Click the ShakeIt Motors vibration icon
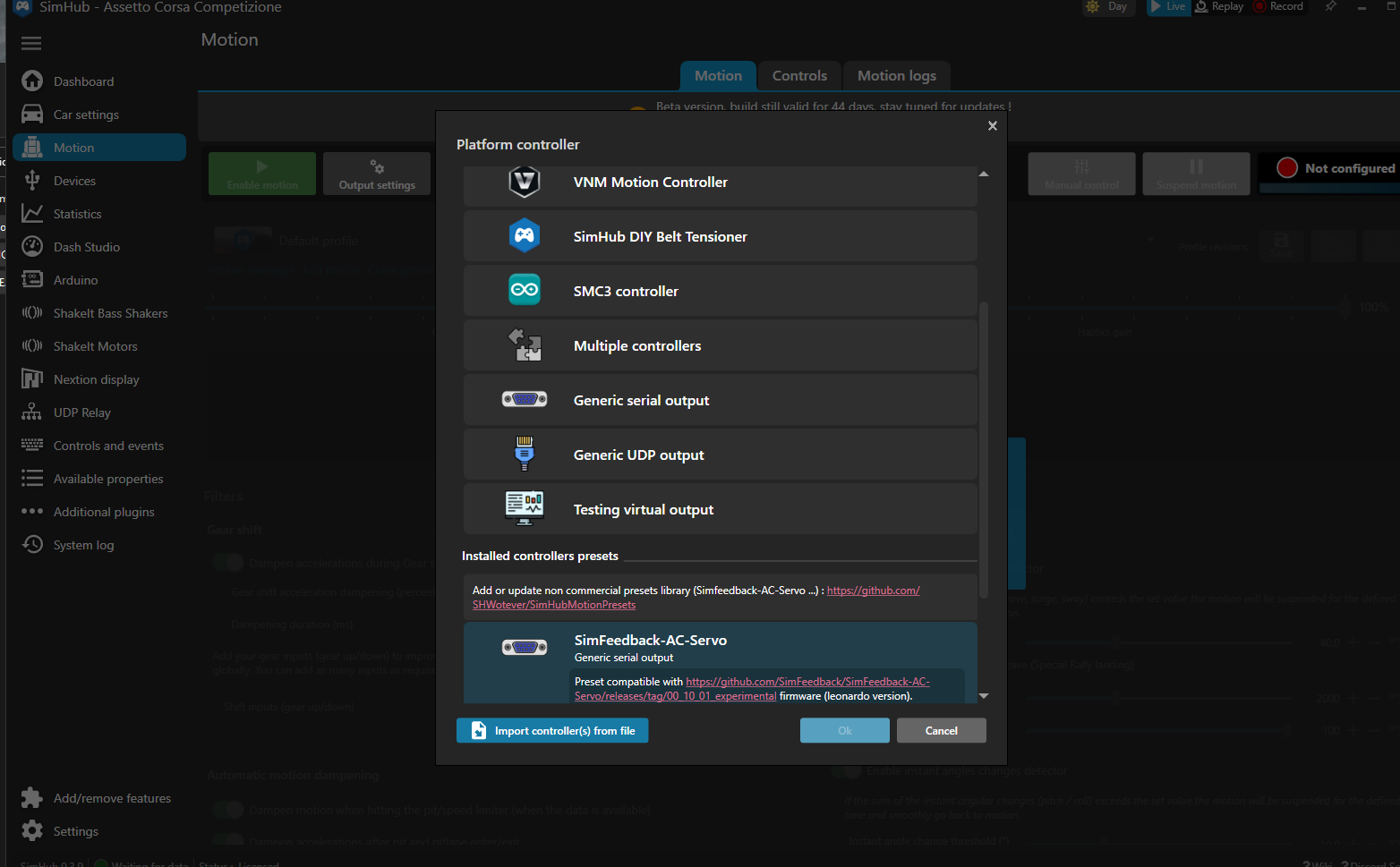The height and width of the screenshot is (867, 1400). (x=32, y=346)
